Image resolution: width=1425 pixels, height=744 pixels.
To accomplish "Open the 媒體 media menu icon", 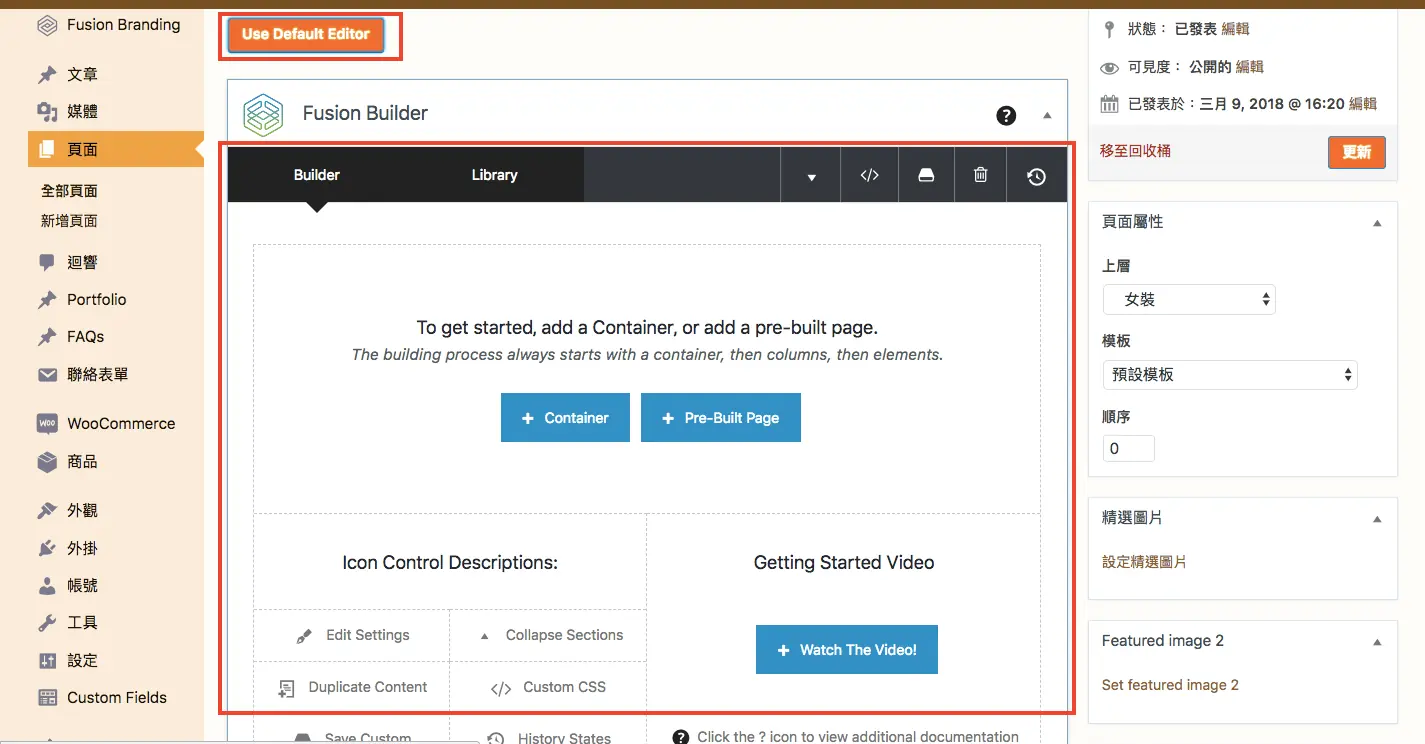I will pyautogui.click(x=47, y=112).
